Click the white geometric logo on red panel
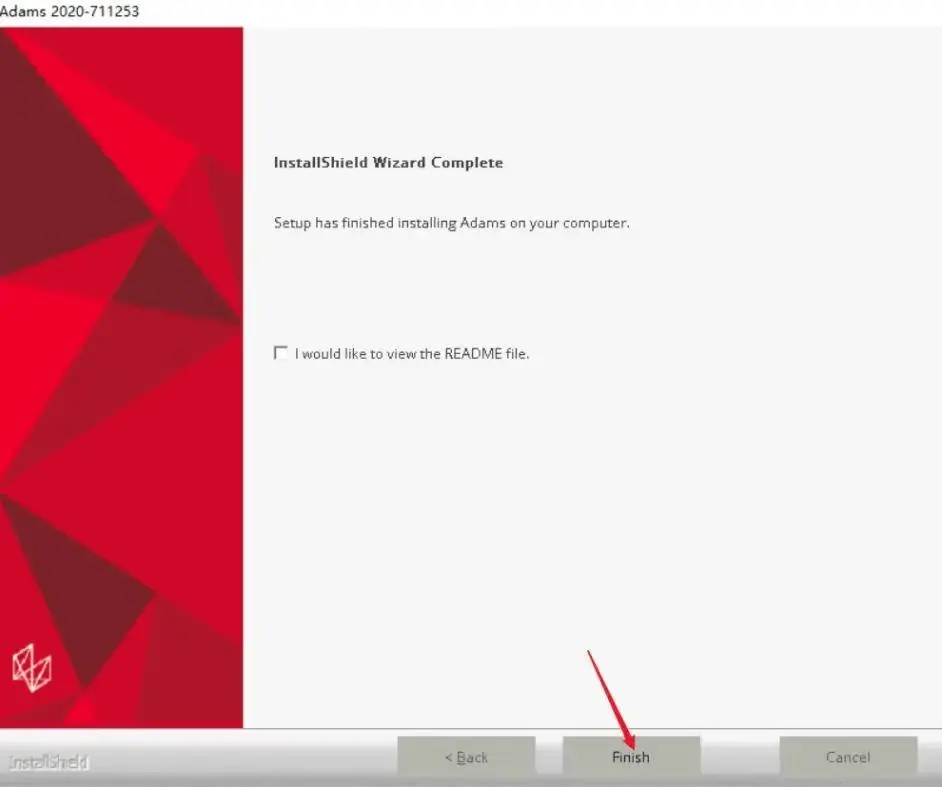Viewport: 942px width, 787px height. [x=32, y=668]
